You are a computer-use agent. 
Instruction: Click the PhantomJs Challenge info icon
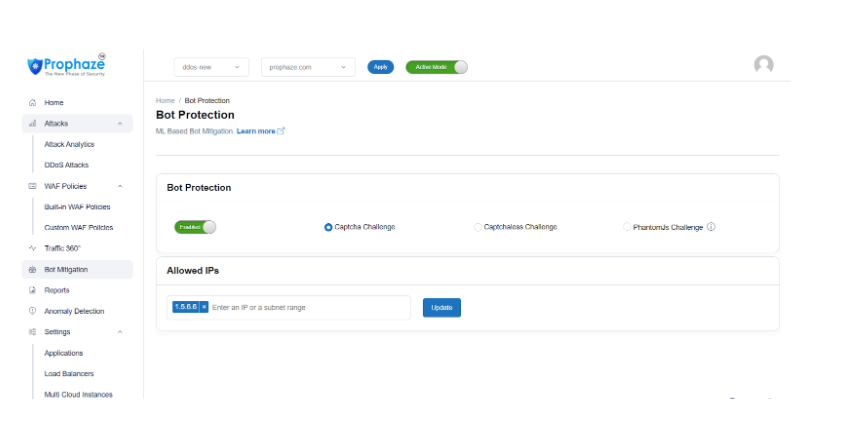click(x=711, y=227)
